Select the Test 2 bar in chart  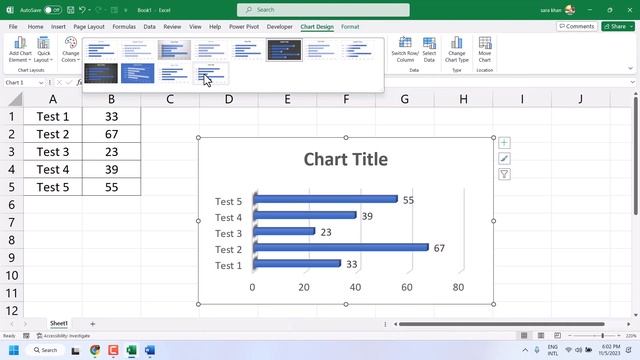(x=341, y=247)
